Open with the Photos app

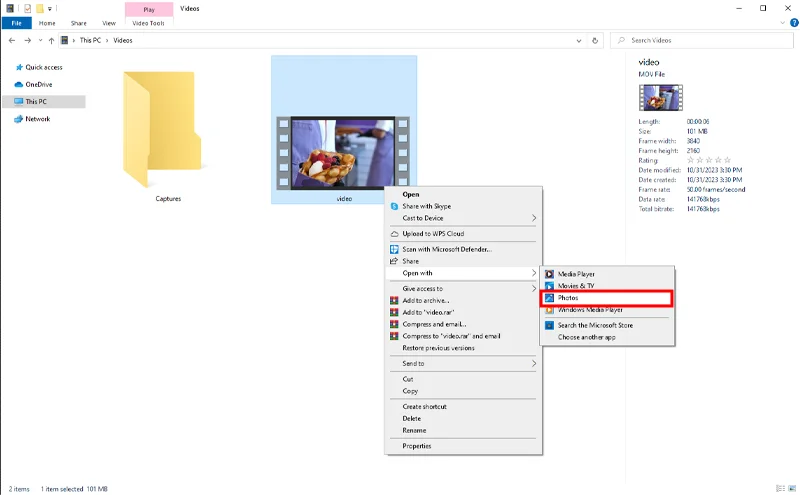click(607, 298)
